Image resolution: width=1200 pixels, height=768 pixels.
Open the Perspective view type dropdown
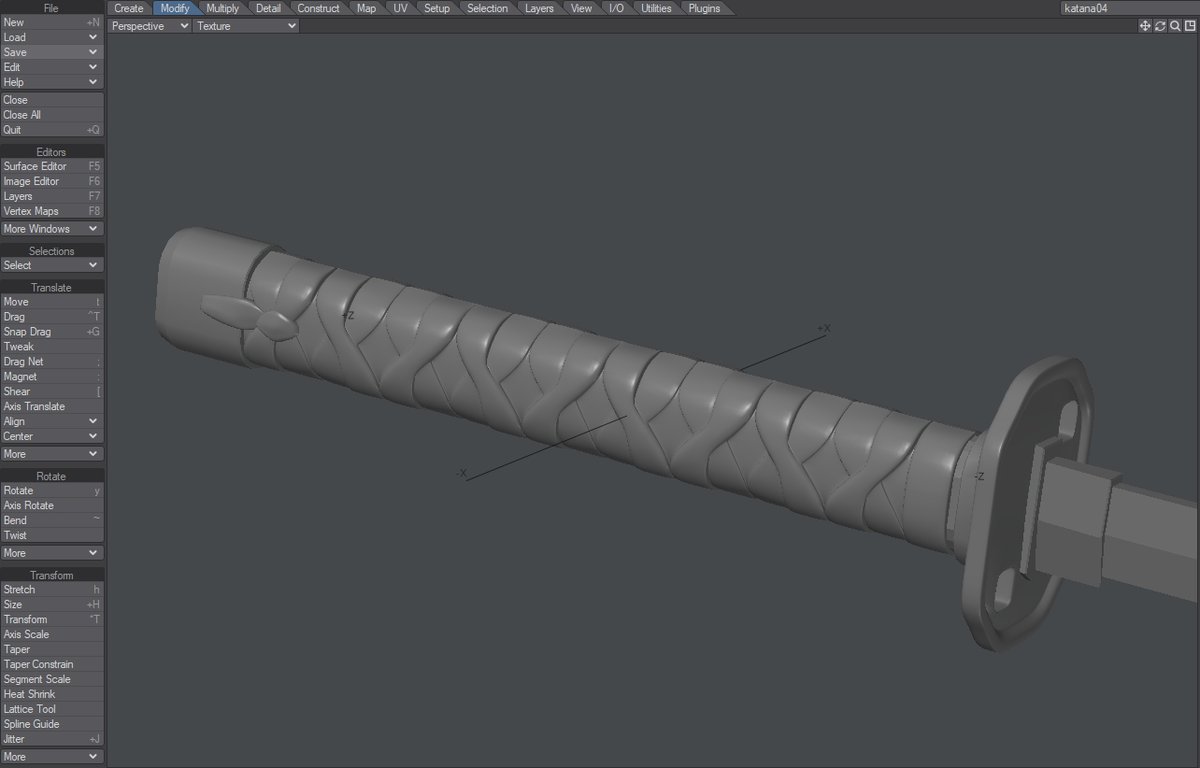(x=150, y=26)
